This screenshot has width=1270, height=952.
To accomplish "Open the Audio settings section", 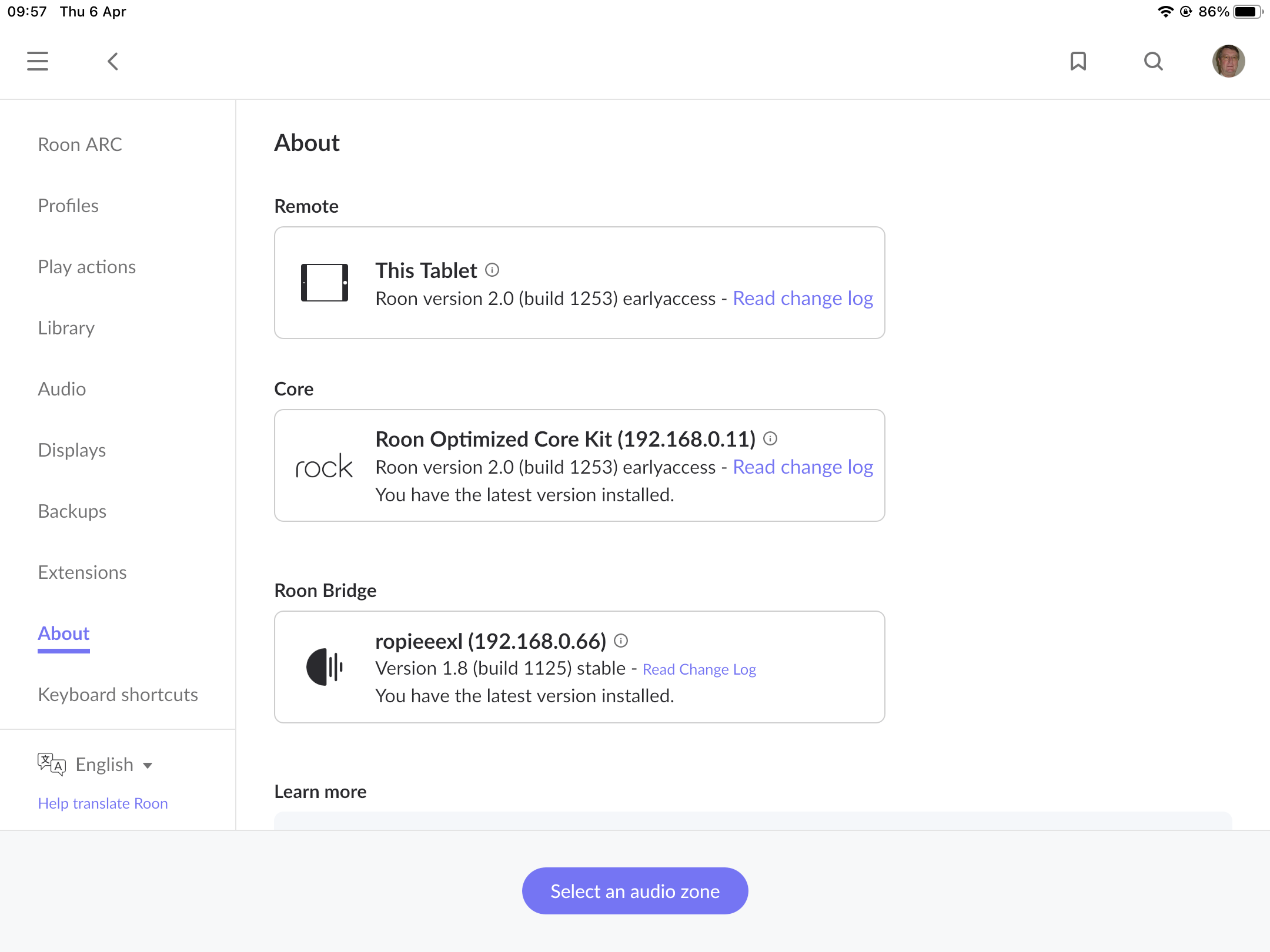I will coord(62,389).
